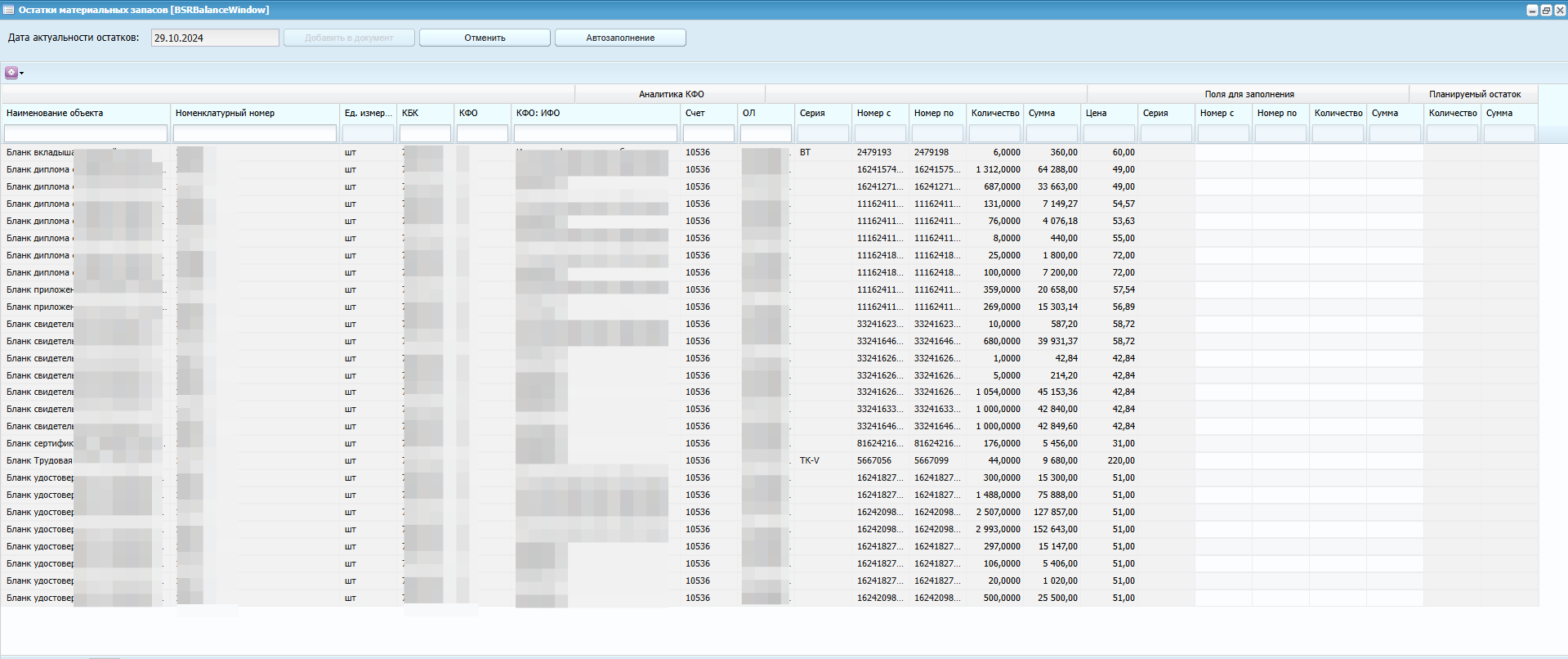Click the Номер по value 2479198
1568x659 pixels.
(x=931, y=152)
